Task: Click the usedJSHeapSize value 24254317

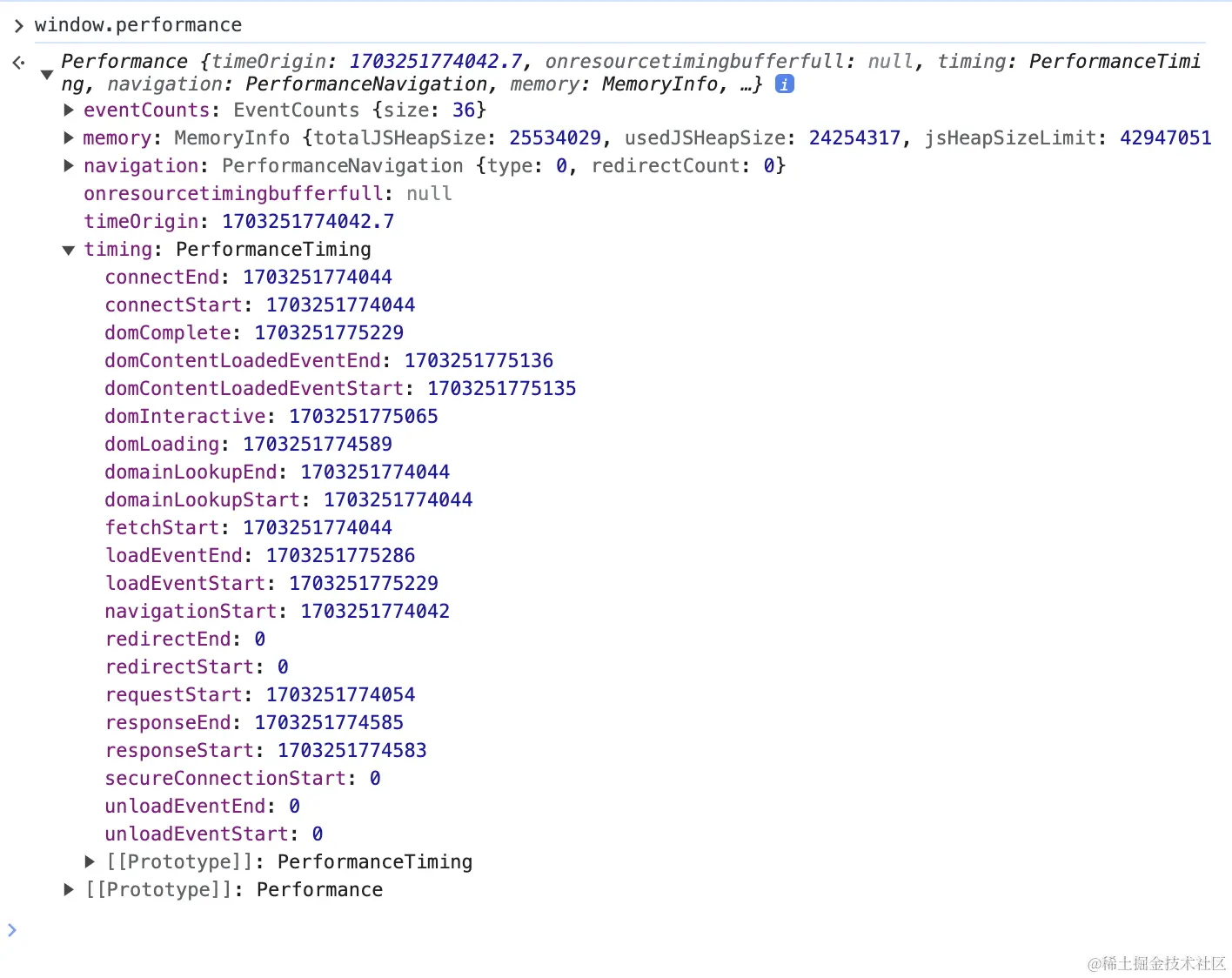Action: [855, 137]
